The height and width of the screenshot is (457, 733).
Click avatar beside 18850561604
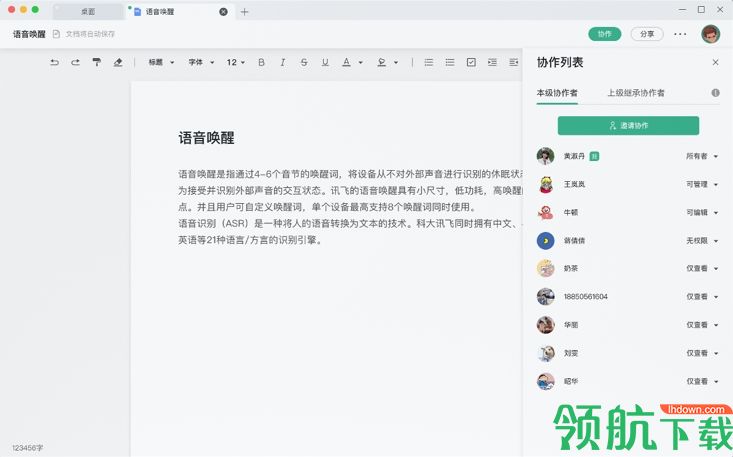(x=545, y=297)
